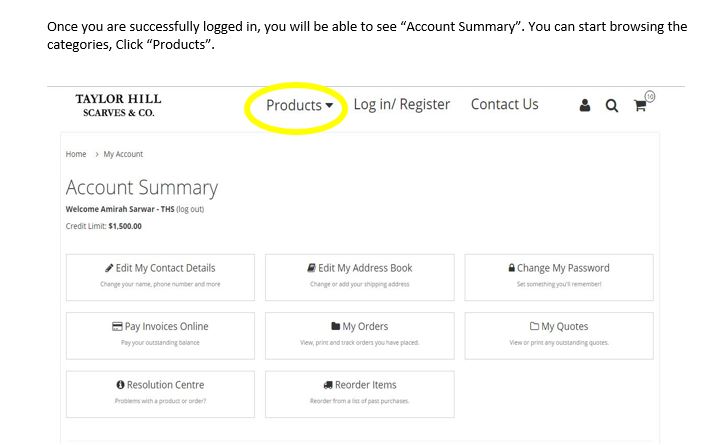Click the truck icon beside Reorder Items
This screenshot has width=713, height=445.
[x=328, y=385]
